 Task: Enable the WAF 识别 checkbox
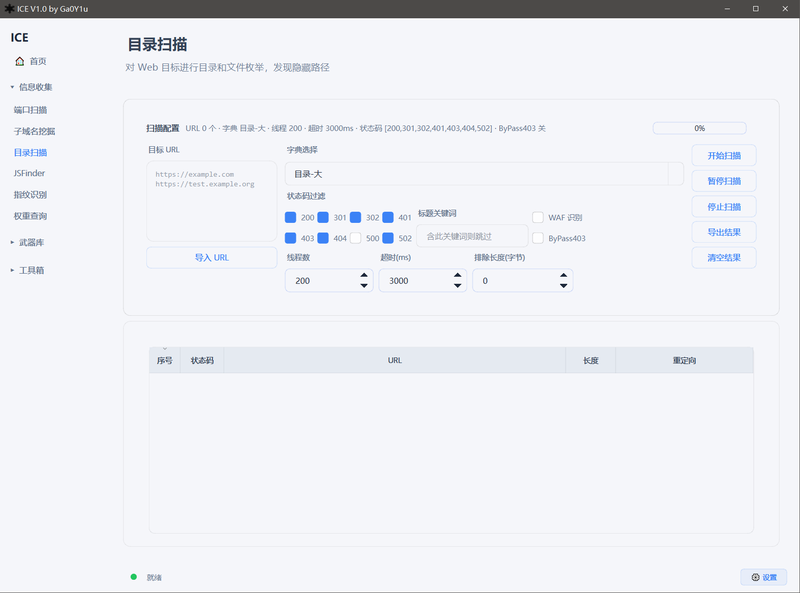pos(538,217)
